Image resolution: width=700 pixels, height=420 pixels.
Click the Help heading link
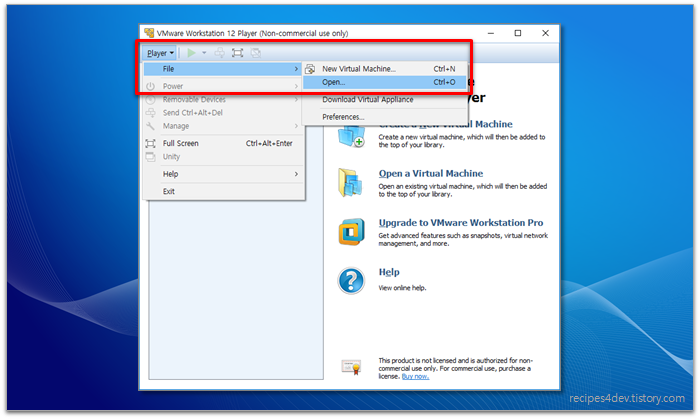[x=389, y=272]
